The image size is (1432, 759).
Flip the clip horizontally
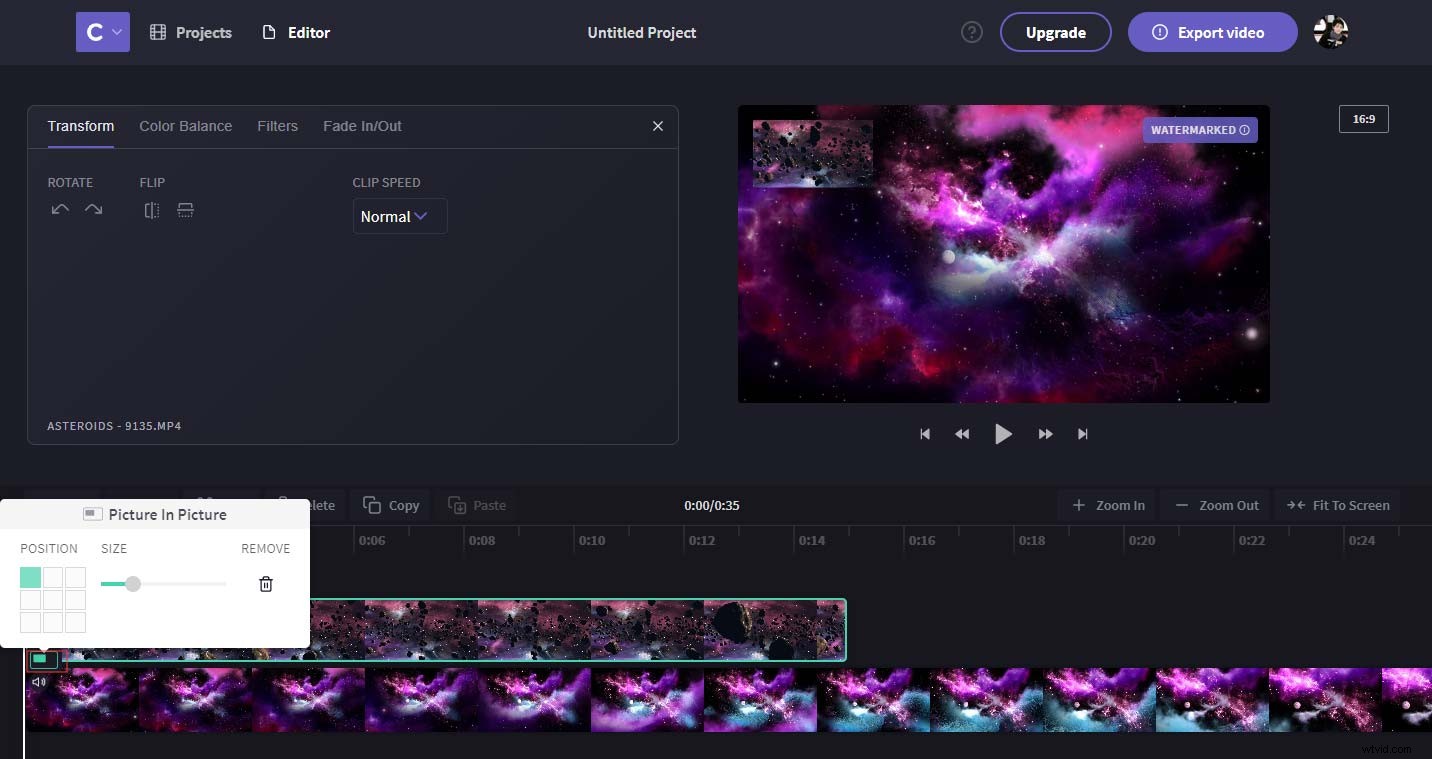(x=151, y=209)
